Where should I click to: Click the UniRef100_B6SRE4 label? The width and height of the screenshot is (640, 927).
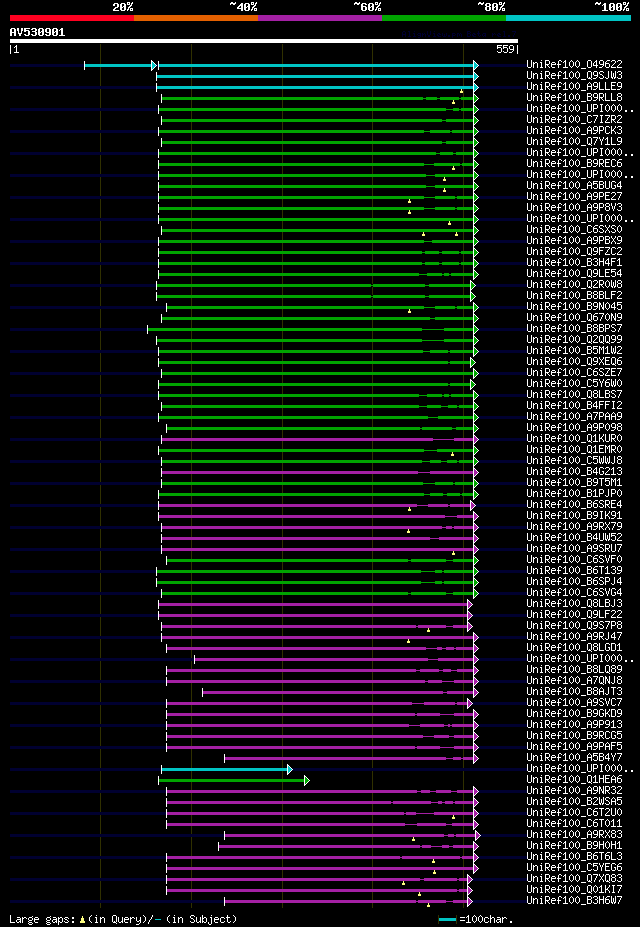574,505
